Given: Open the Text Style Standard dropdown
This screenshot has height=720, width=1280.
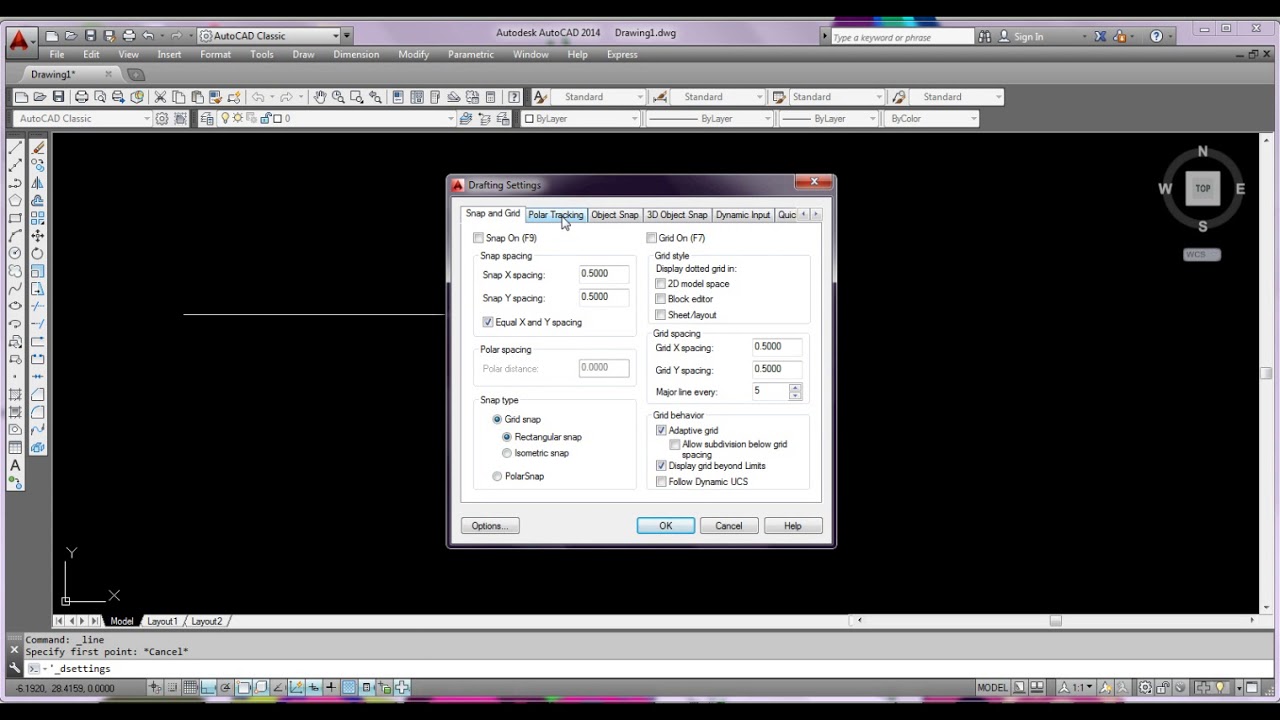Looking at the screenshot, I should tap(599, 97).
